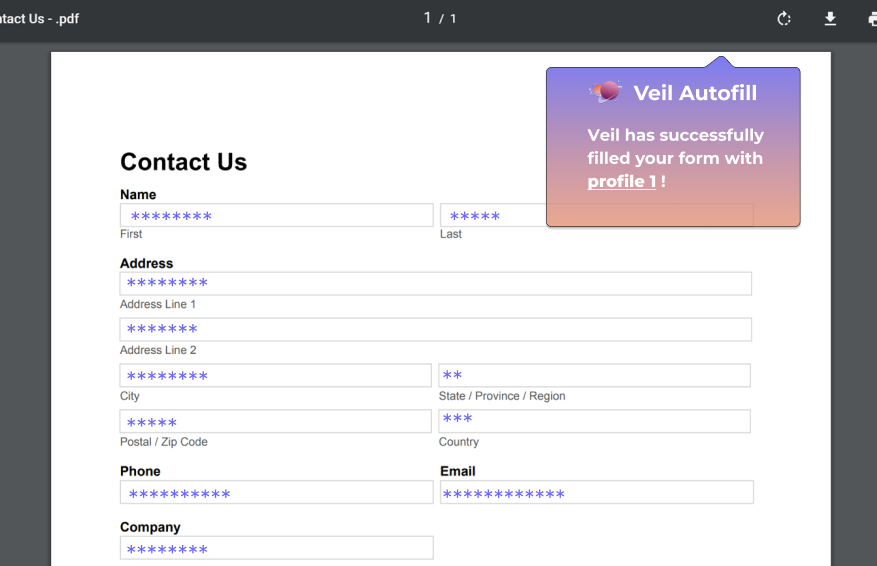Download the PDF file

[x=829, y=19]
